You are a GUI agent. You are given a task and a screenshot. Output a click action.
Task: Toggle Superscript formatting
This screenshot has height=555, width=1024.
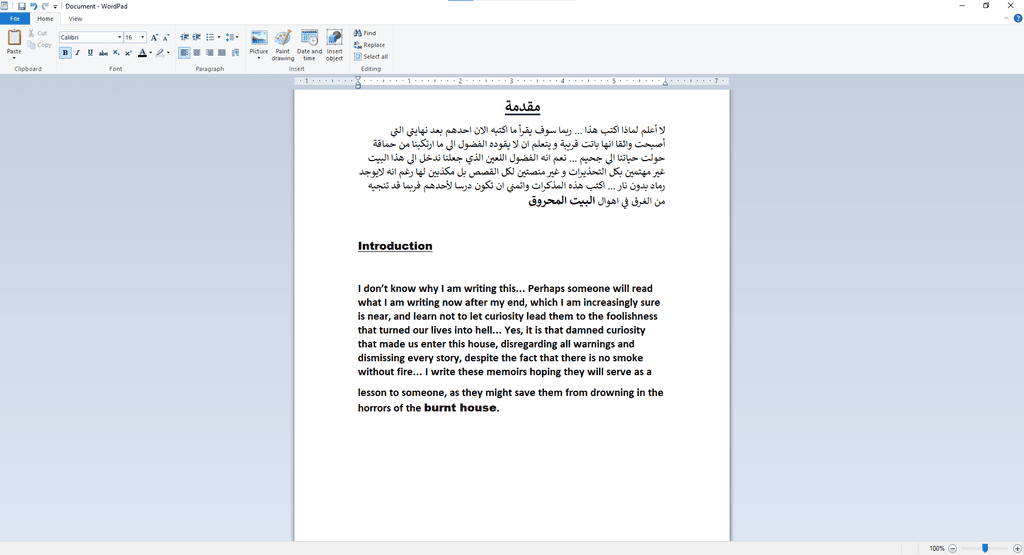click(128, 53)
